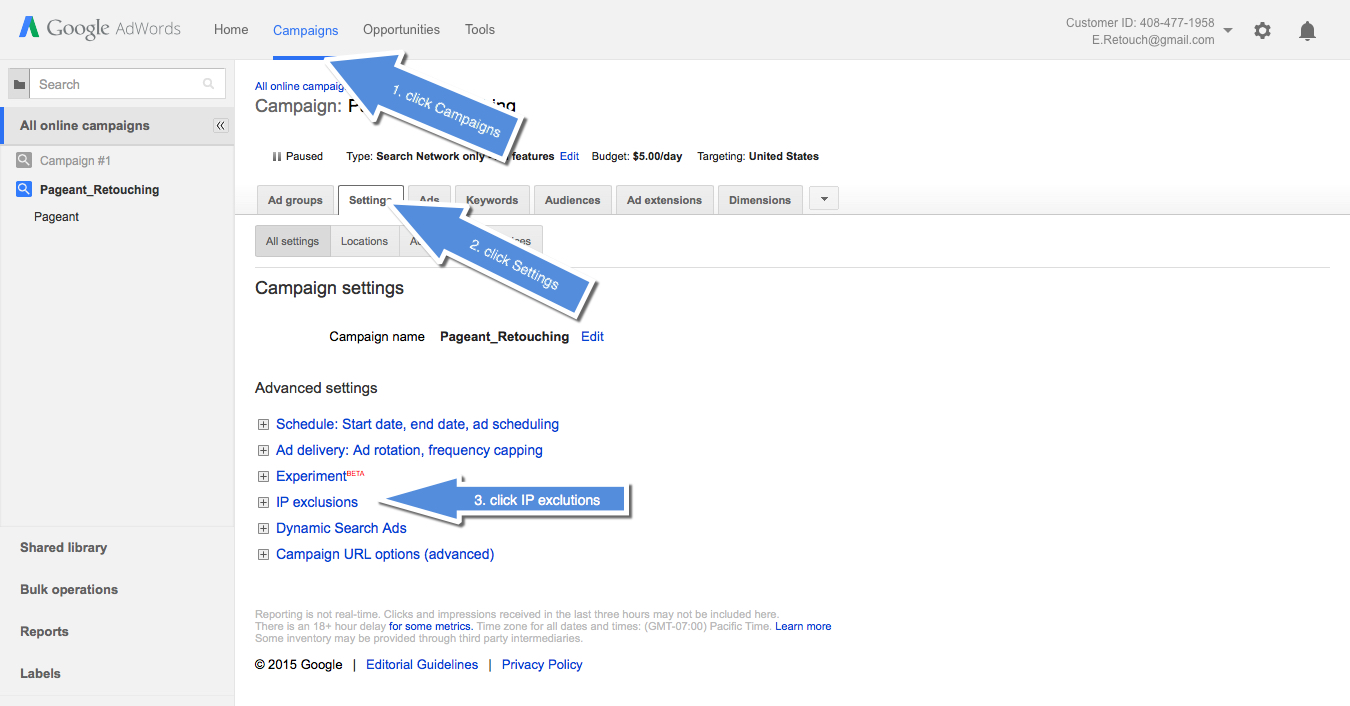Open the IP exclusions link
The width and height of the screenshot is (1350, 706).
pos(317,502)
